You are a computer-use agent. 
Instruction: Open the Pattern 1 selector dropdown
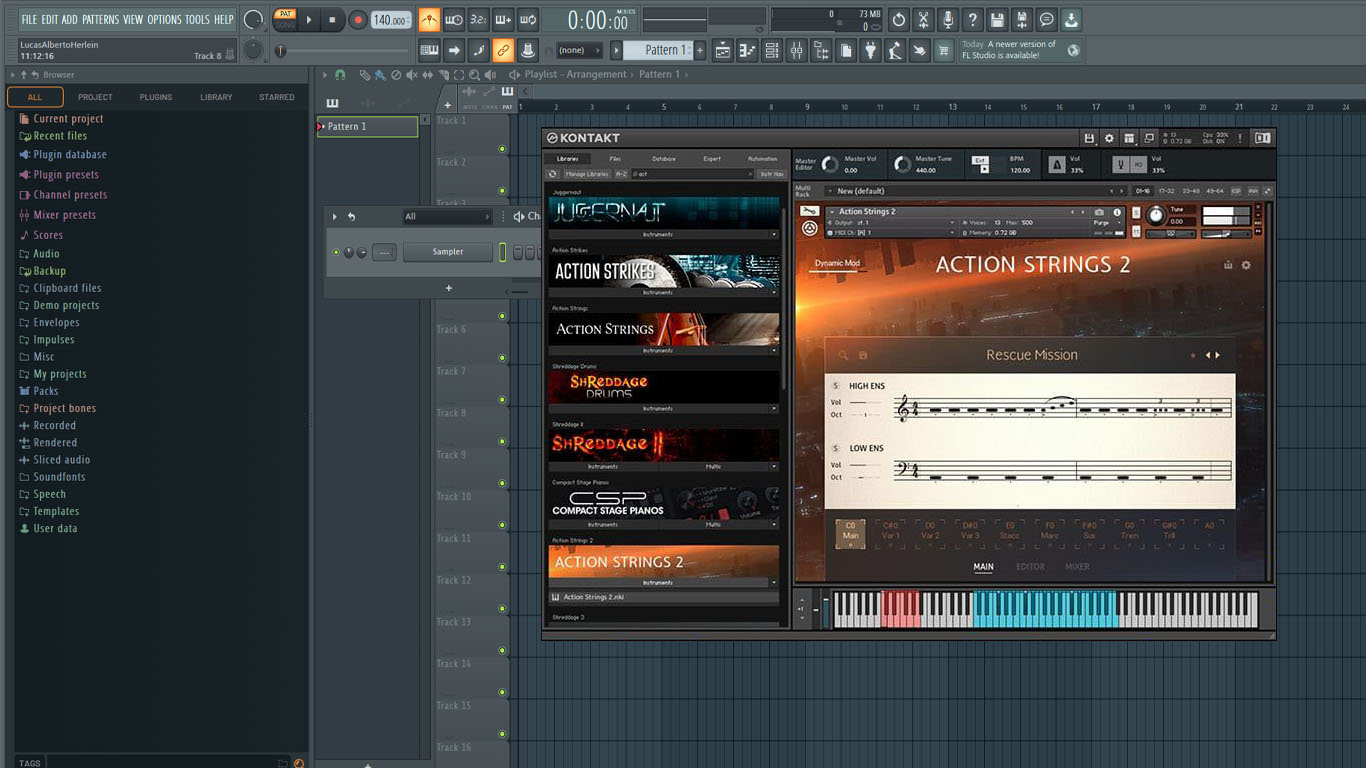pyautogui.click(x=657, y=50)
